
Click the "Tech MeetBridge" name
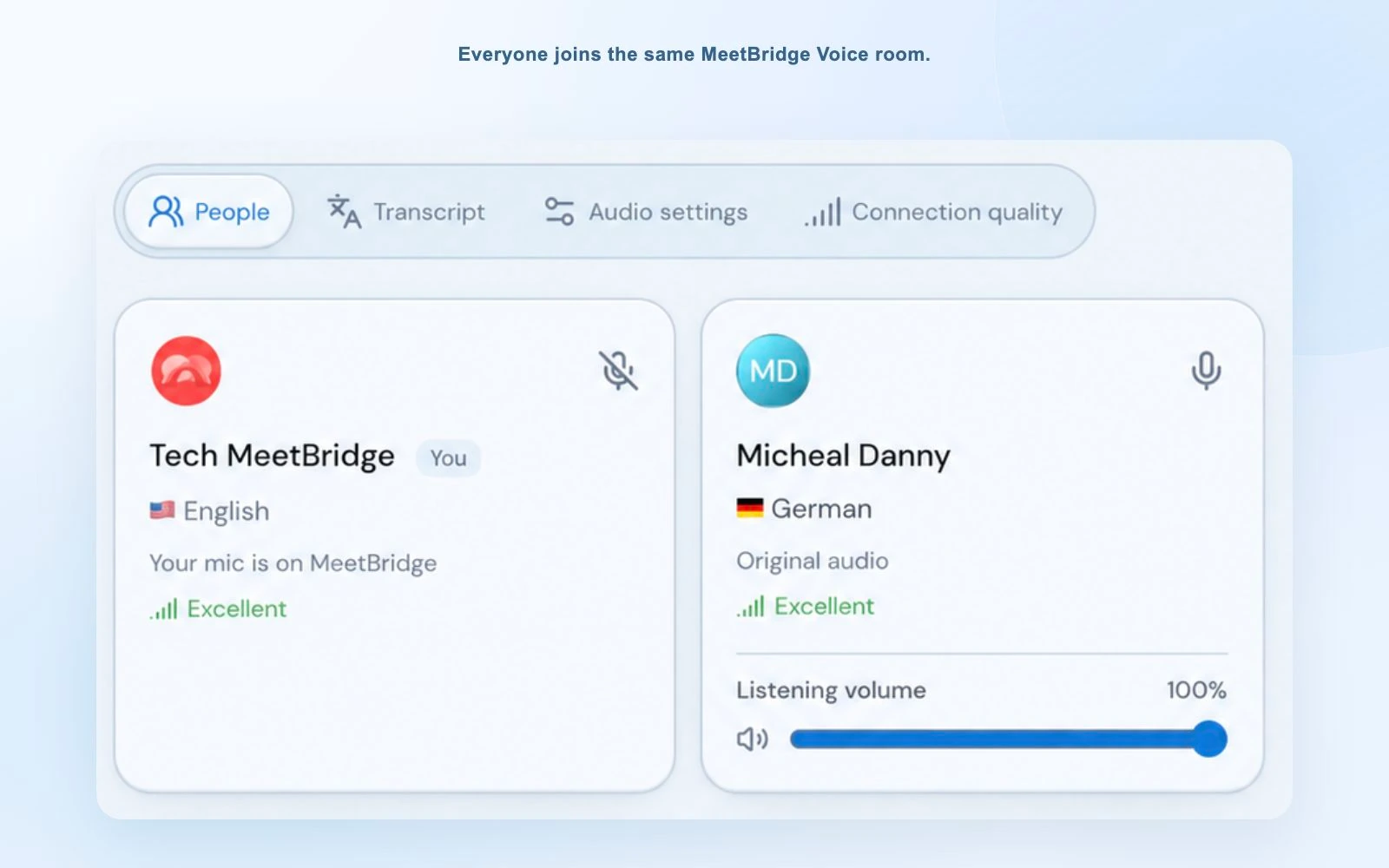pos(272,456)
